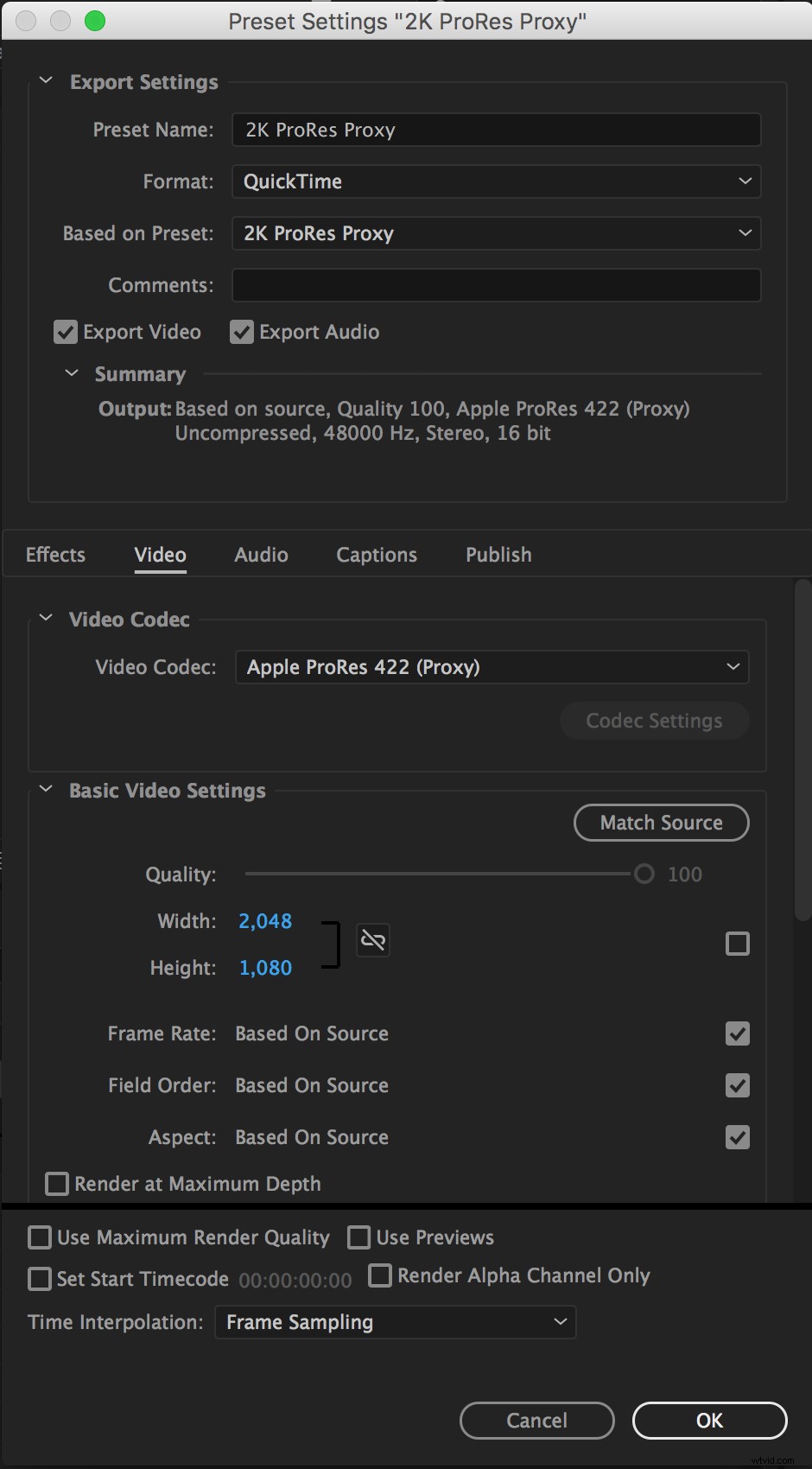Click the video settings panel scrollbar
Image resolution: width=812 pixels, height=1469 pixels.
tap(802, 750)
